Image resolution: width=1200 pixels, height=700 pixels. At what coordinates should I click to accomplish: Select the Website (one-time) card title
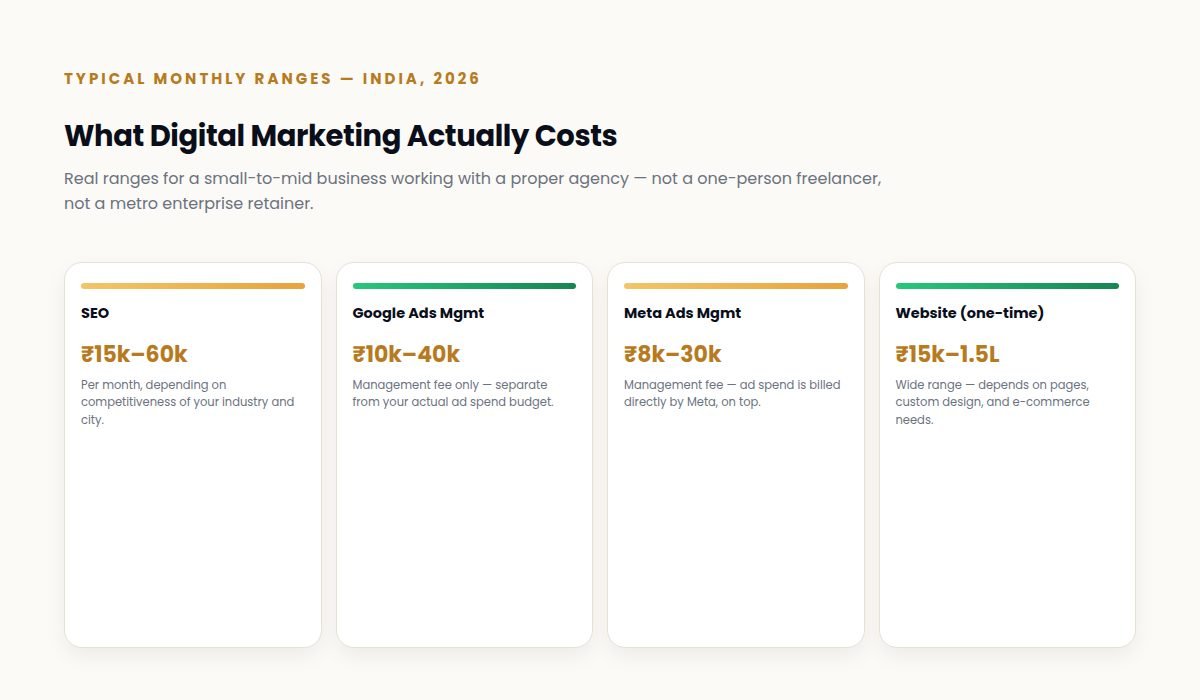point(969,313)
